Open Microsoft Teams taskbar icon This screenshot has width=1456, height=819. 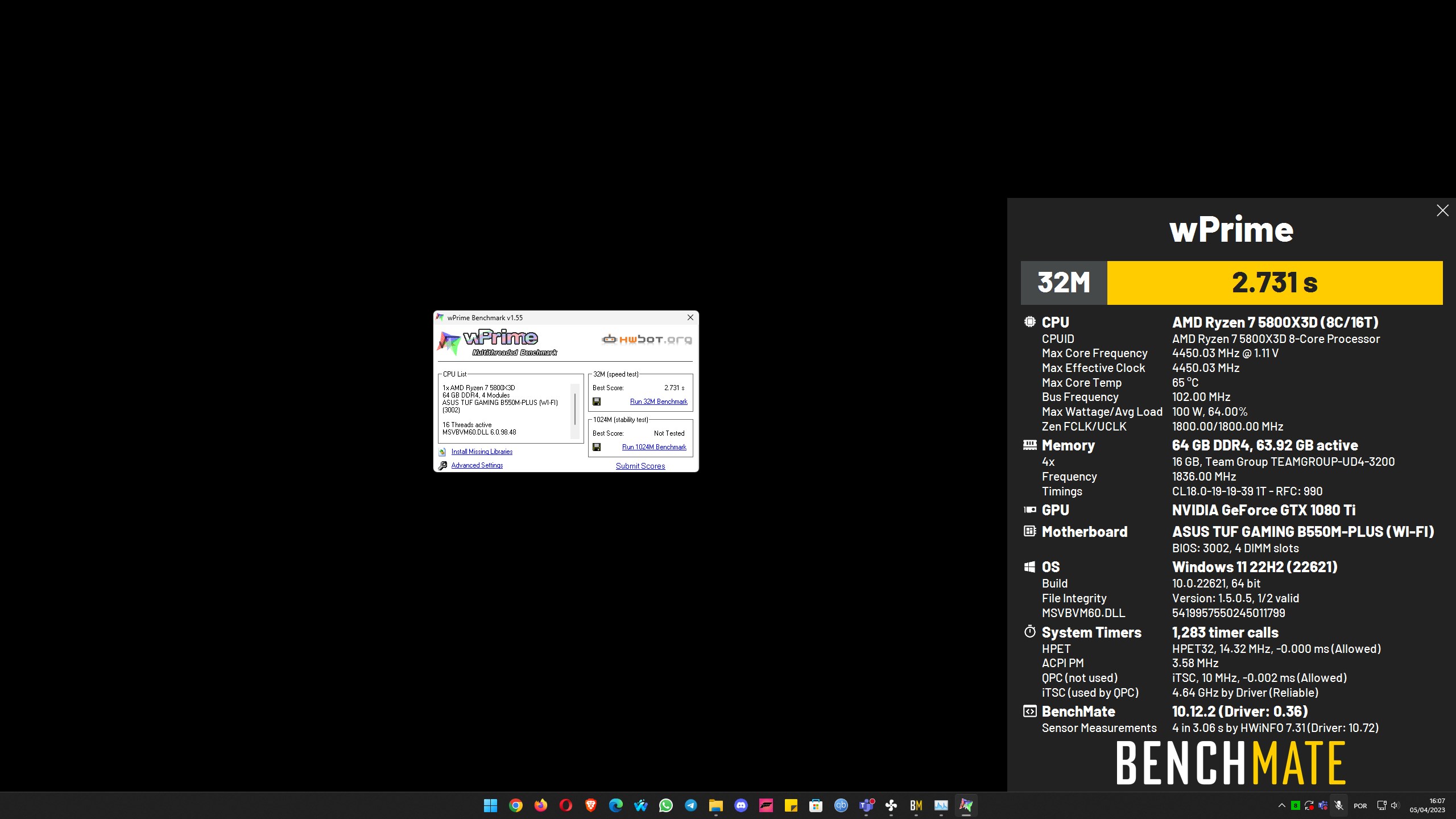click(866, 805)
